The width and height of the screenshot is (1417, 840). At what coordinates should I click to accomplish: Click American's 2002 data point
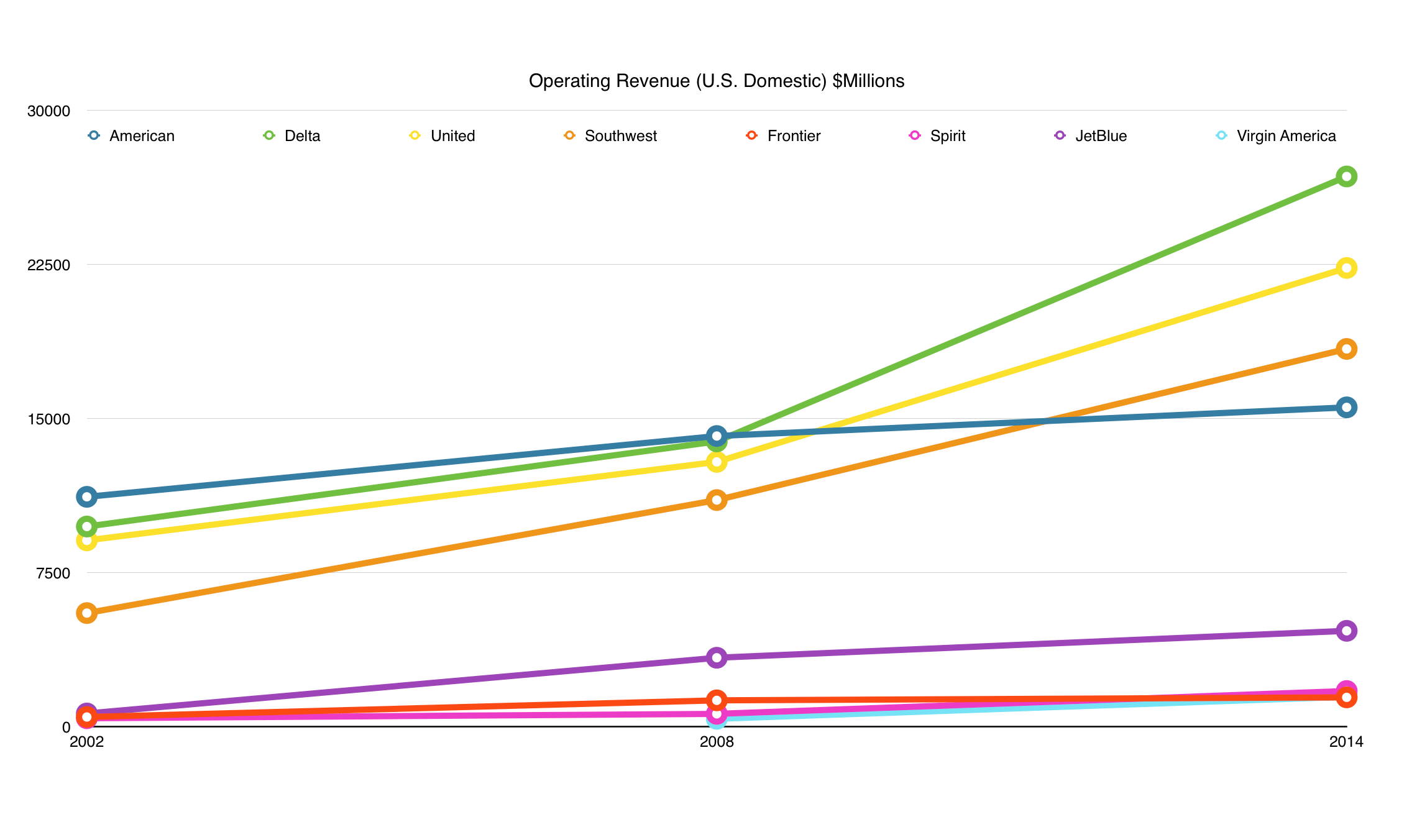(x=87, y=497)
